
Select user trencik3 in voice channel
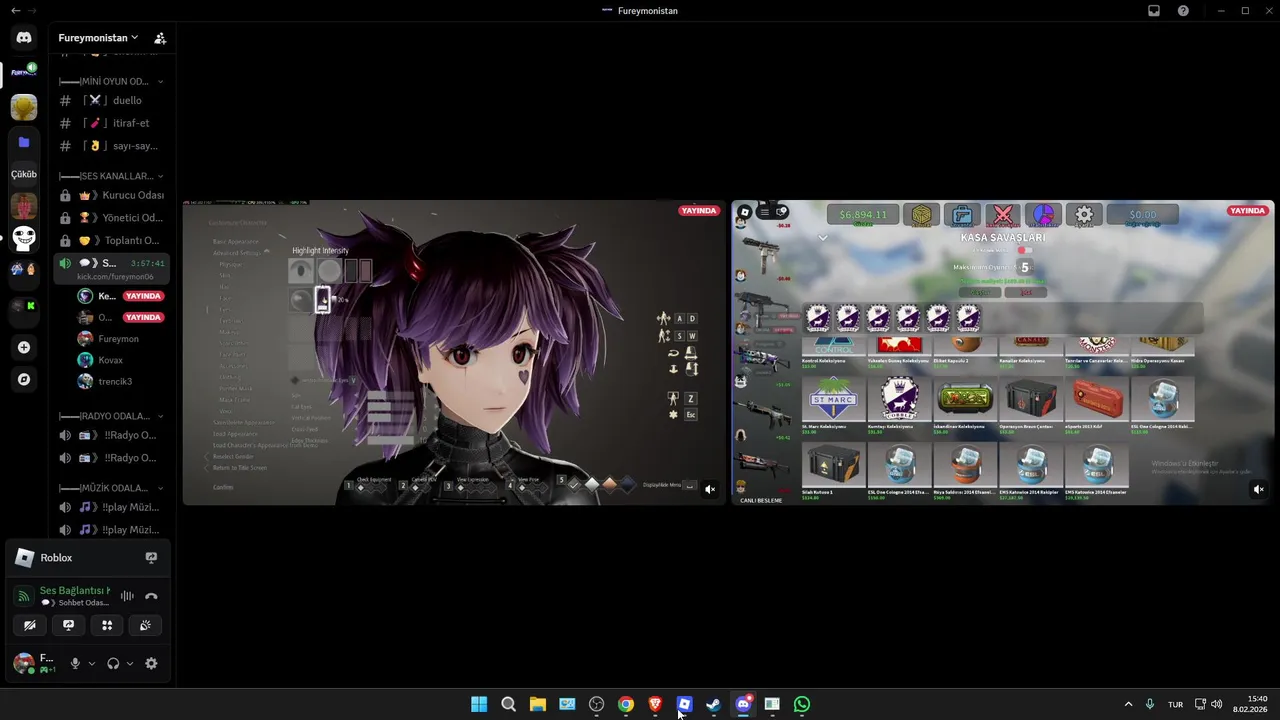click(x=121, y=381)
